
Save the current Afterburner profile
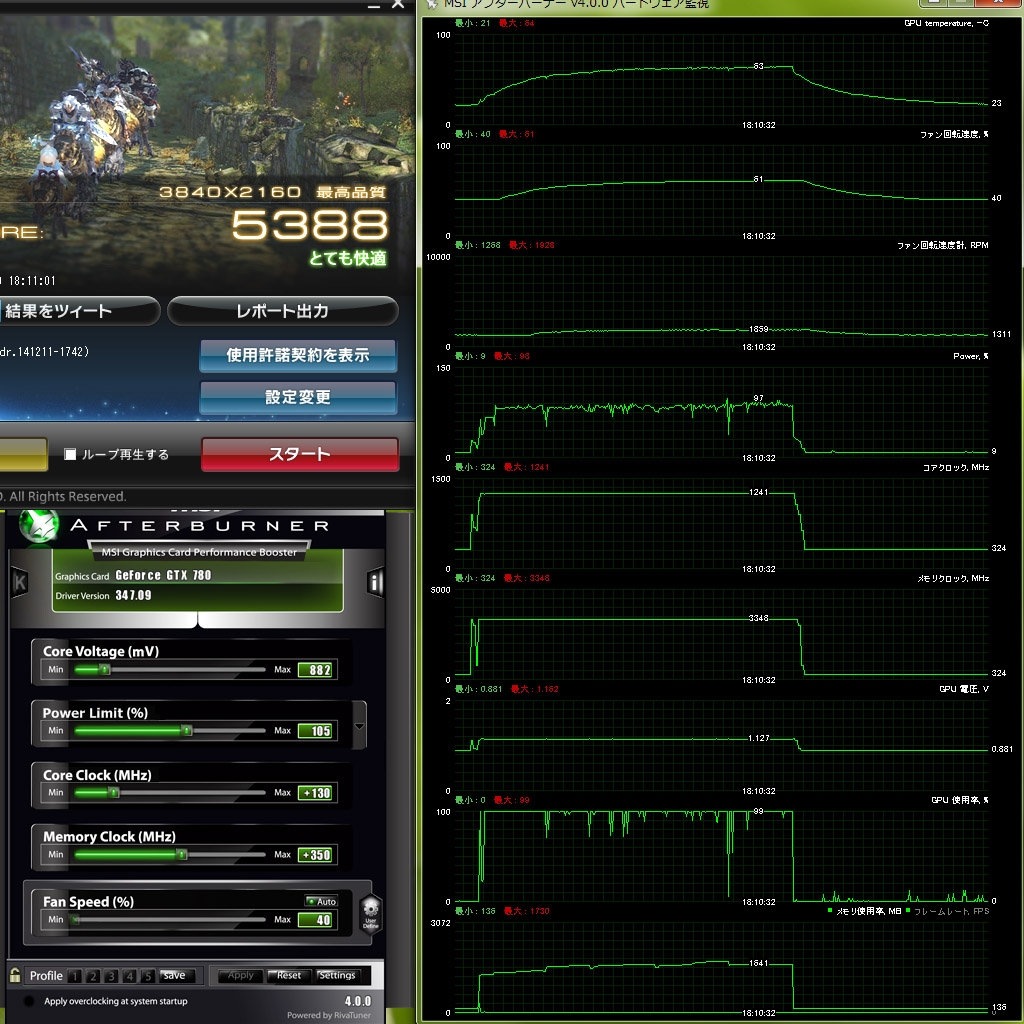(176, 976)
